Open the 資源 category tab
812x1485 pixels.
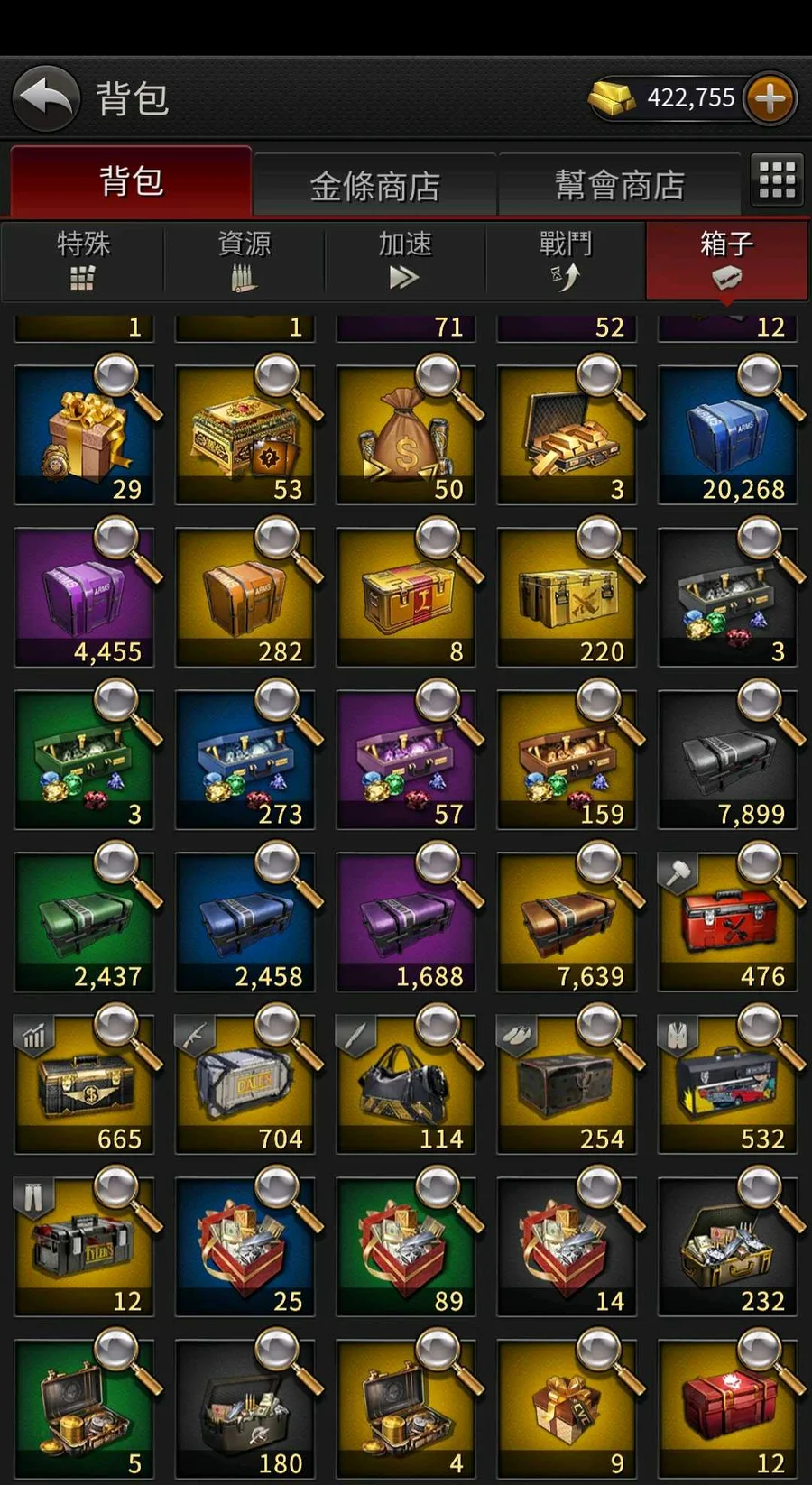(x=244, y=260)
